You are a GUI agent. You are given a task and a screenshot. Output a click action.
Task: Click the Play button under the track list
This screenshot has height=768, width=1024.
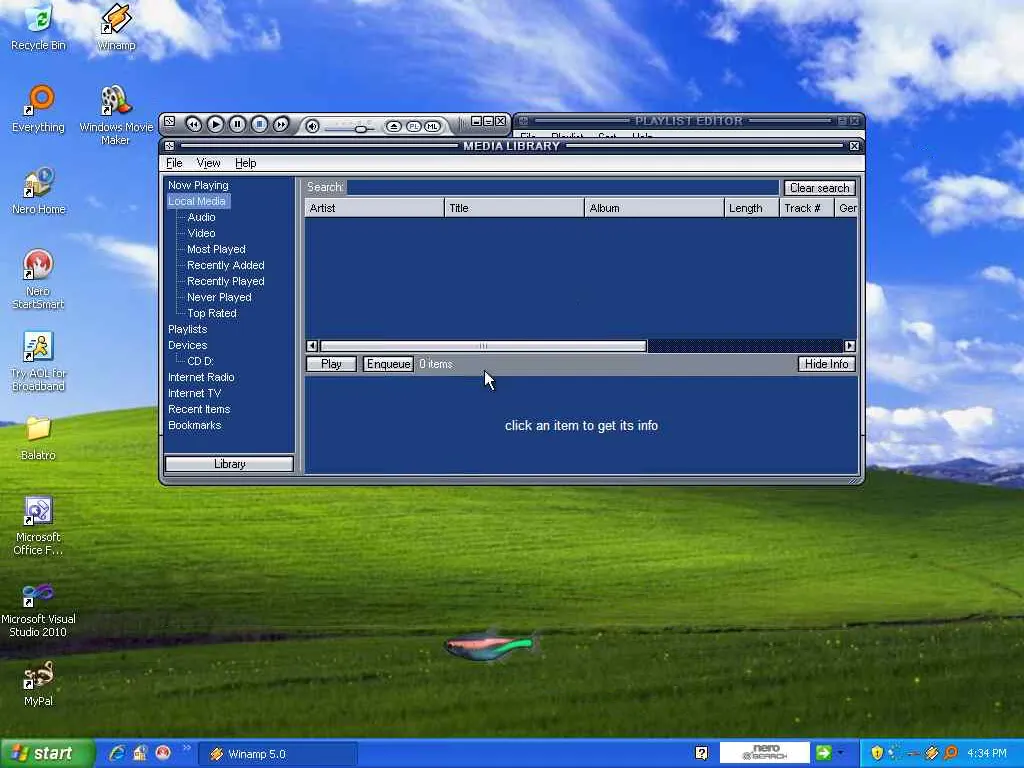coord(331,364)
